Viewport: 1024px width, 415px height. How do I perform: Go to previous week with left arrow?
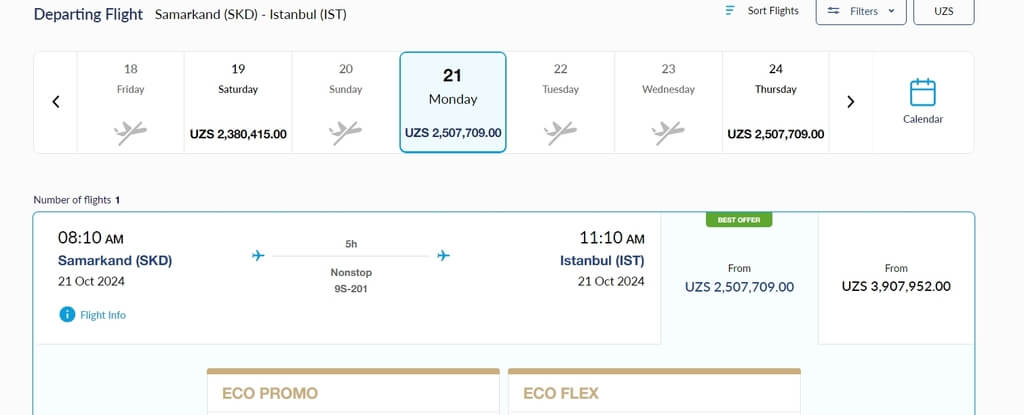click(x=56, y=102)
